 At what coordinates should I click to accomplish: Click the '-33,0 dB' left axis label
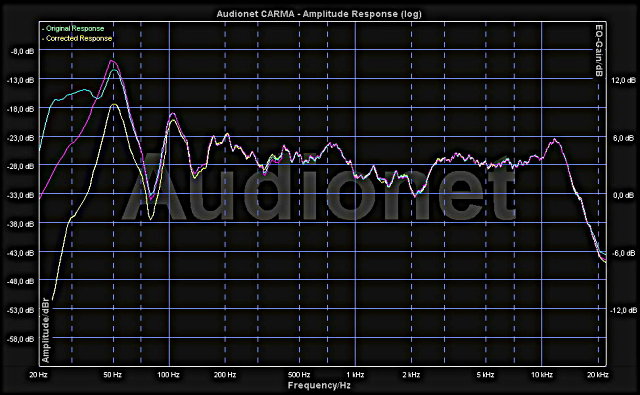tap(21, 195)
